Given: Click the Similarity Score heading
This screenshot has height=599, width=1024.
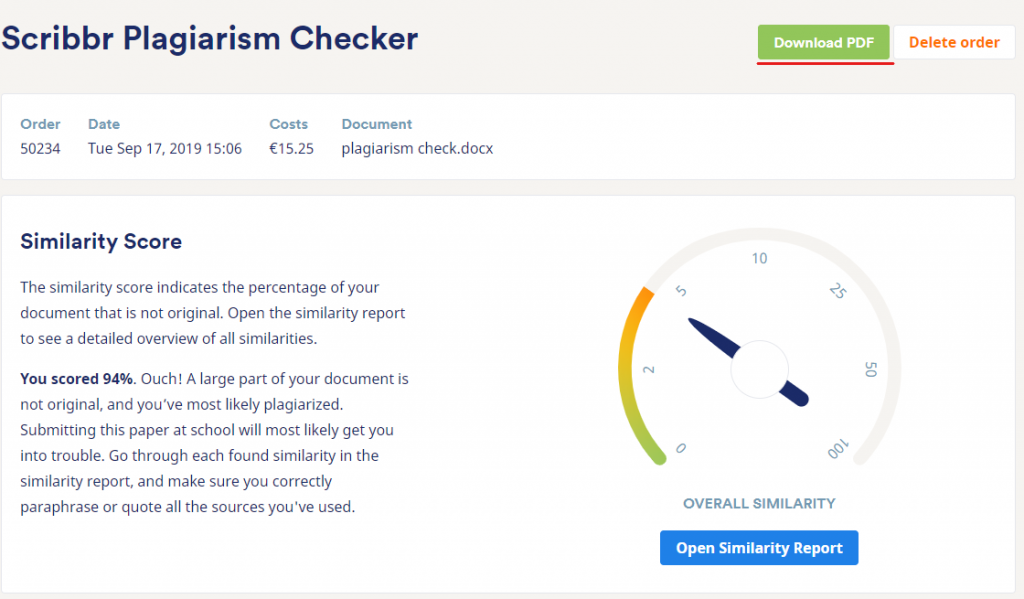Looking at the screenshot, I should 101,241.
